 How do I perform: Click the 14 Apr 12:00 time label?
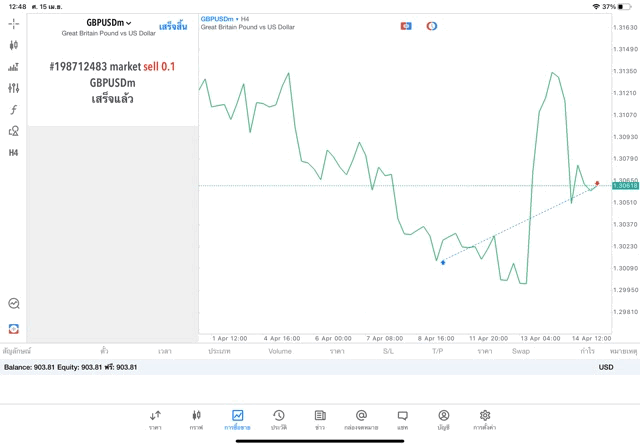[x=591, y=338]
